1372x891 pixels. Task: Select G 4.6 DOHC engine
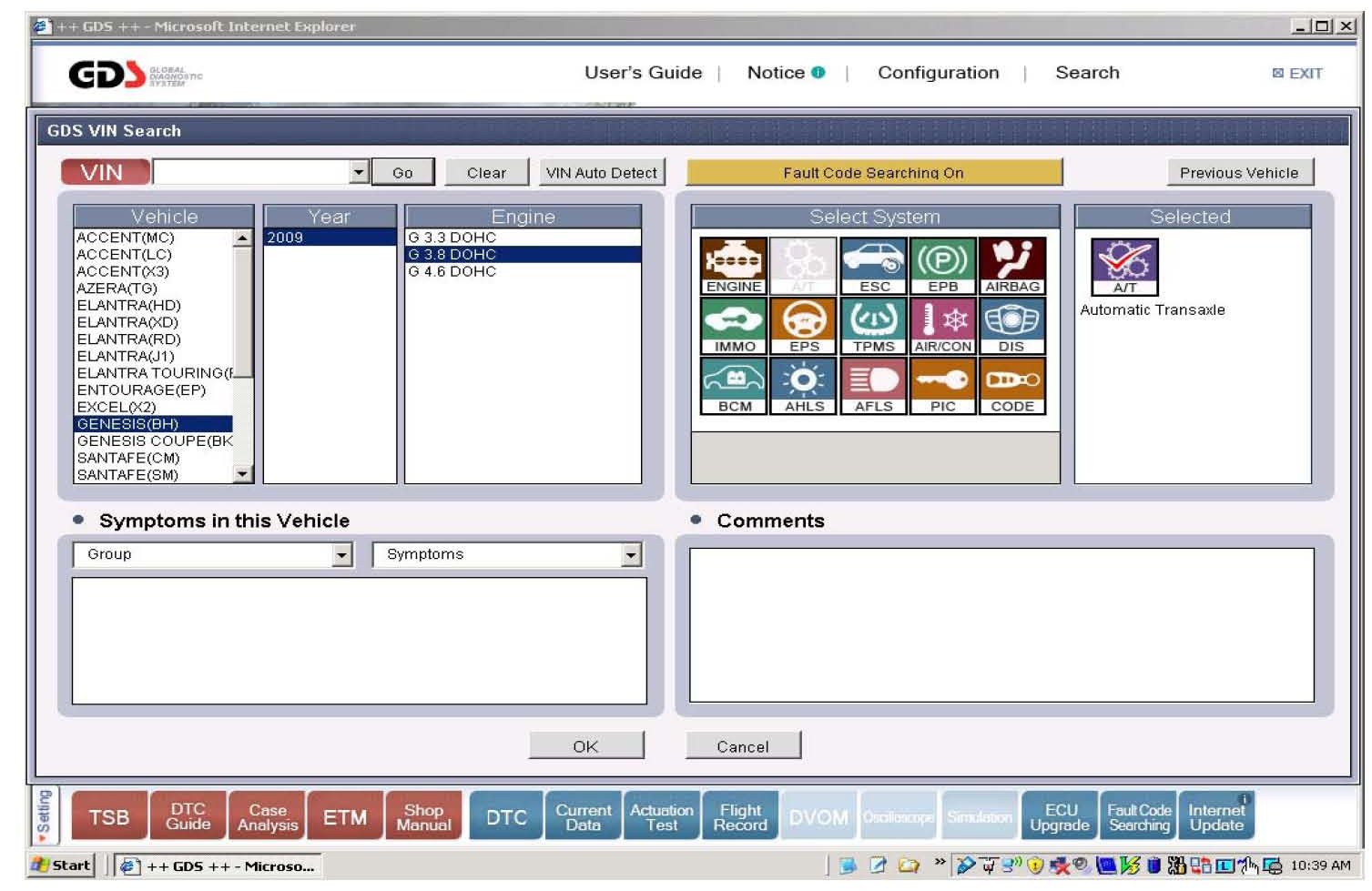tap(452, 271)
